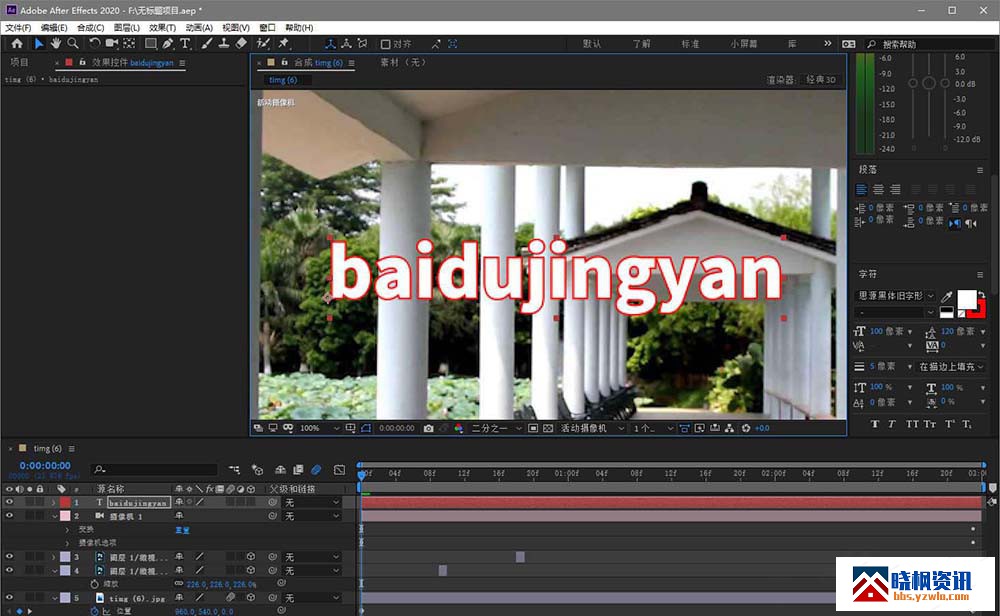Select the Rotation tool
Image resolution: width=1000 pixels, height=616 pixels.
click(x=94, y=43)
